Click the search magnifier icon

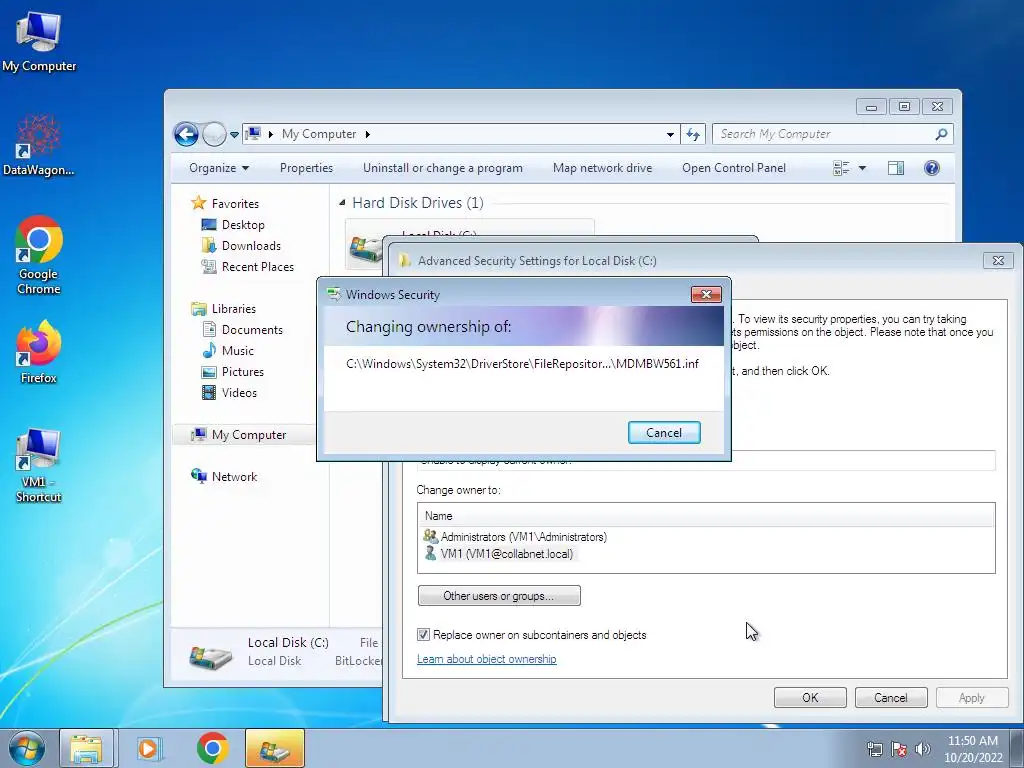tap(941, 134)
